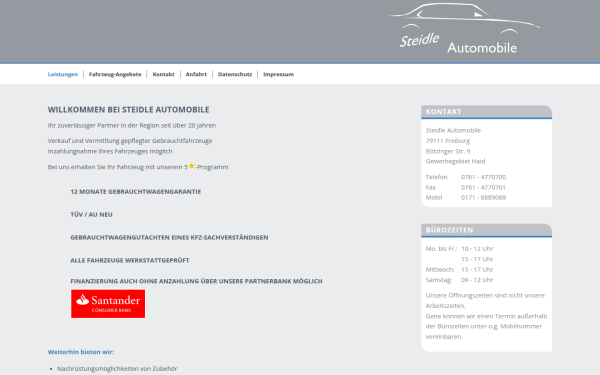Click the text Verkauf und Vermittlung gepflegter Gebrauchtfahrzeuge
The image size is (600, 375).
point(130,140)
